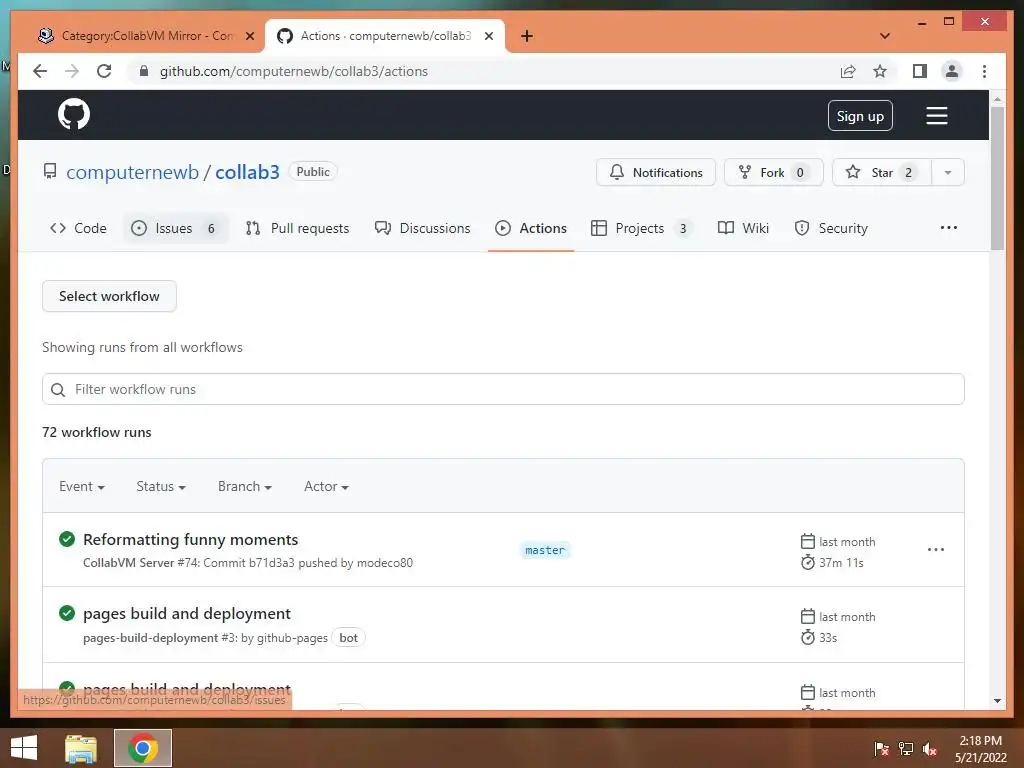Viewport: 1024px width, 768px height.
Task: Expand the Actor filter dropdown
Action: pos(327,487)
